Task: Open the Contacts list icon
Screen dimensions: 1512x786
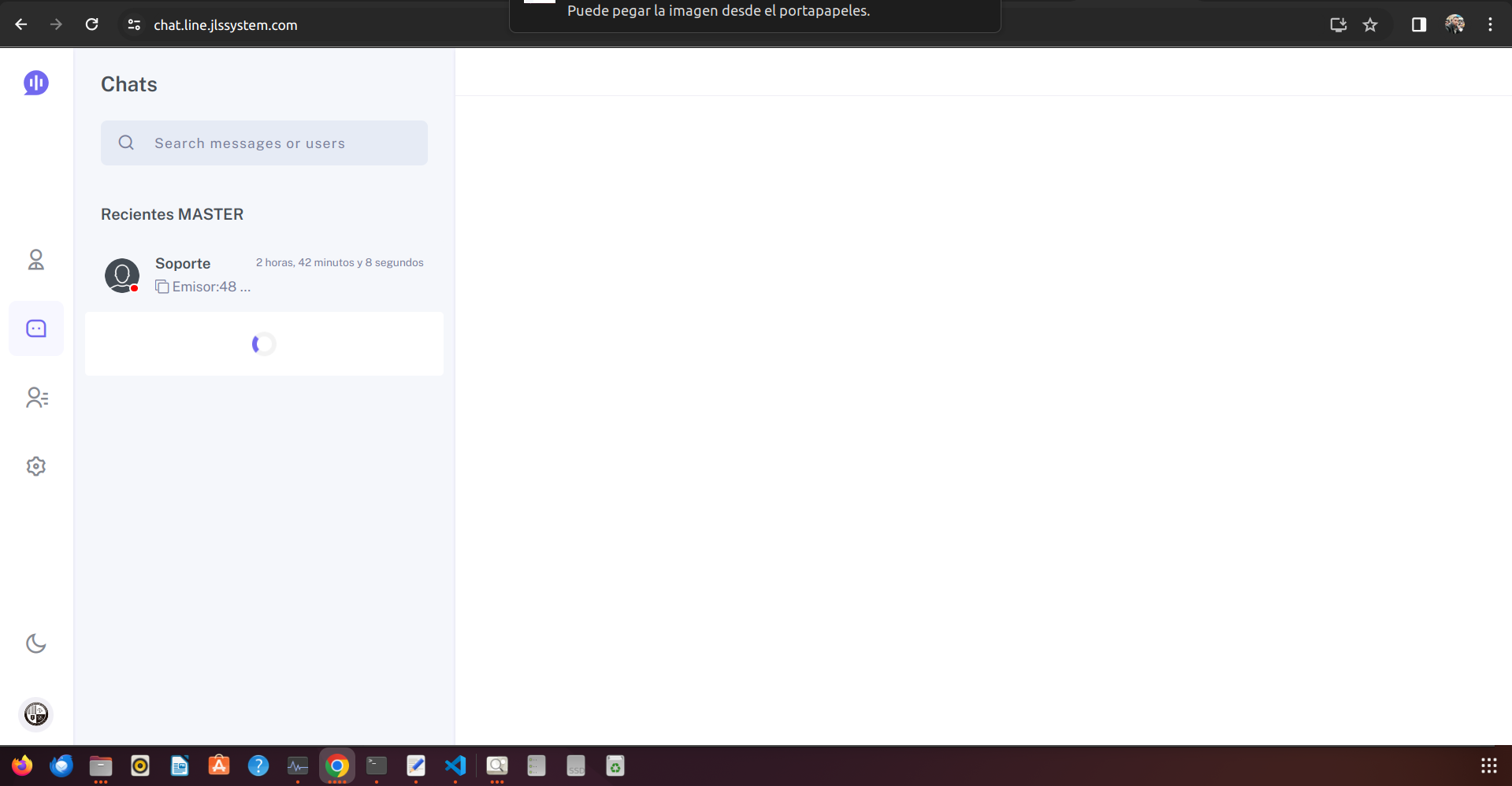Action: tap(36, 398)
